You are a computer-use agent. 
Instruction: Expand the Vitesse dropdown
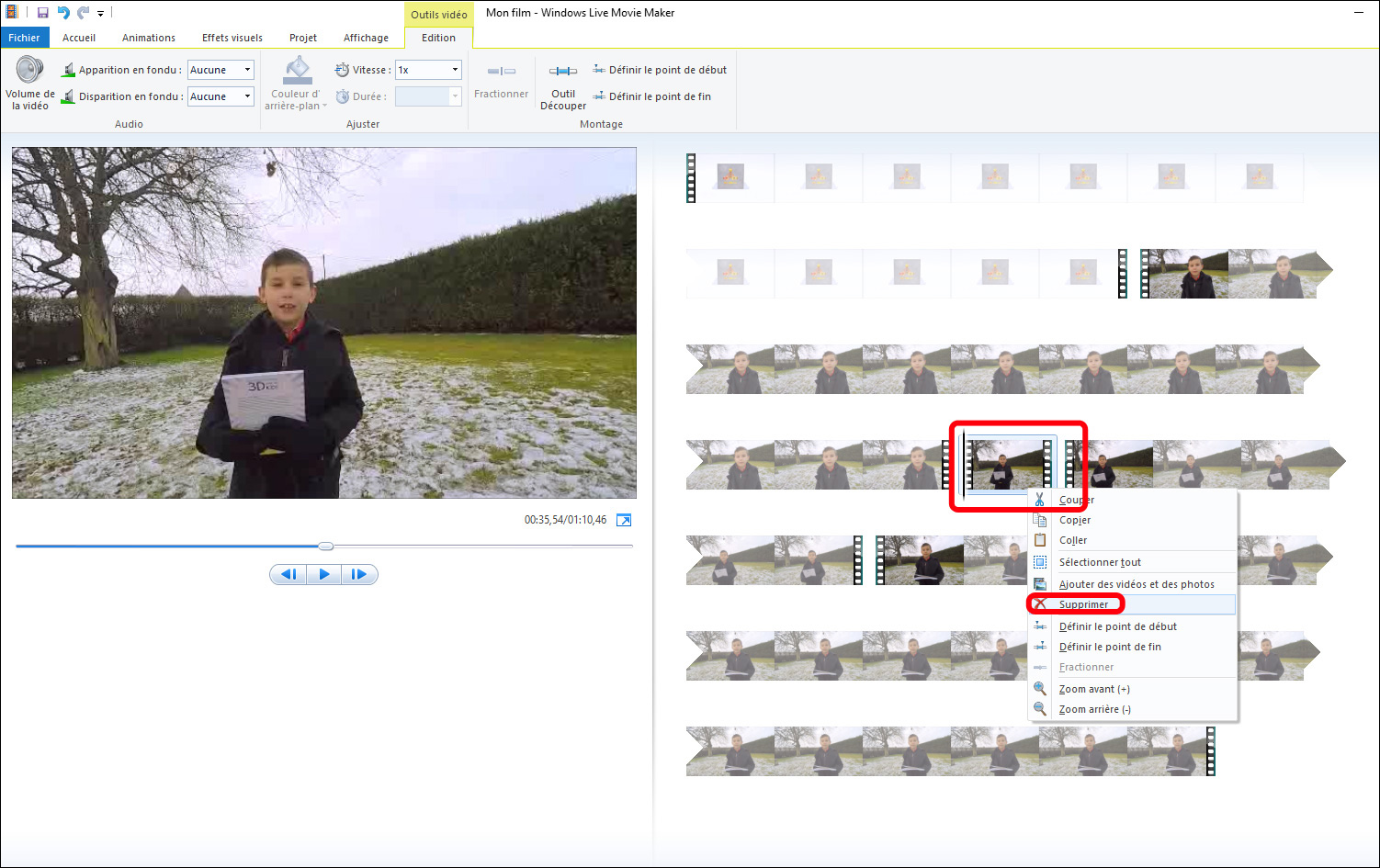pyautogui.click(x=454, y=69)
